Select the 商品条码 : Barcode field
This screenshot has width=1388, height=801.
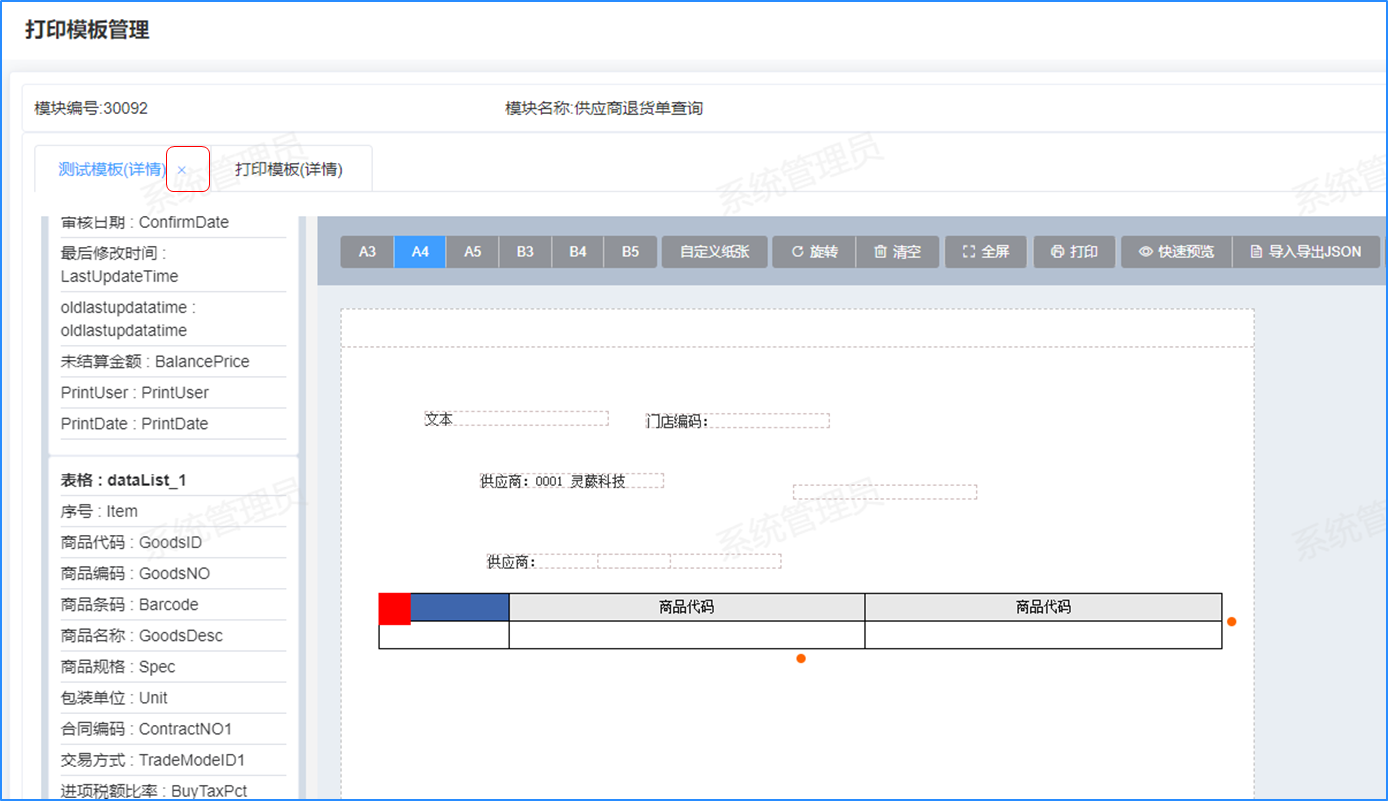coord(173,605)
